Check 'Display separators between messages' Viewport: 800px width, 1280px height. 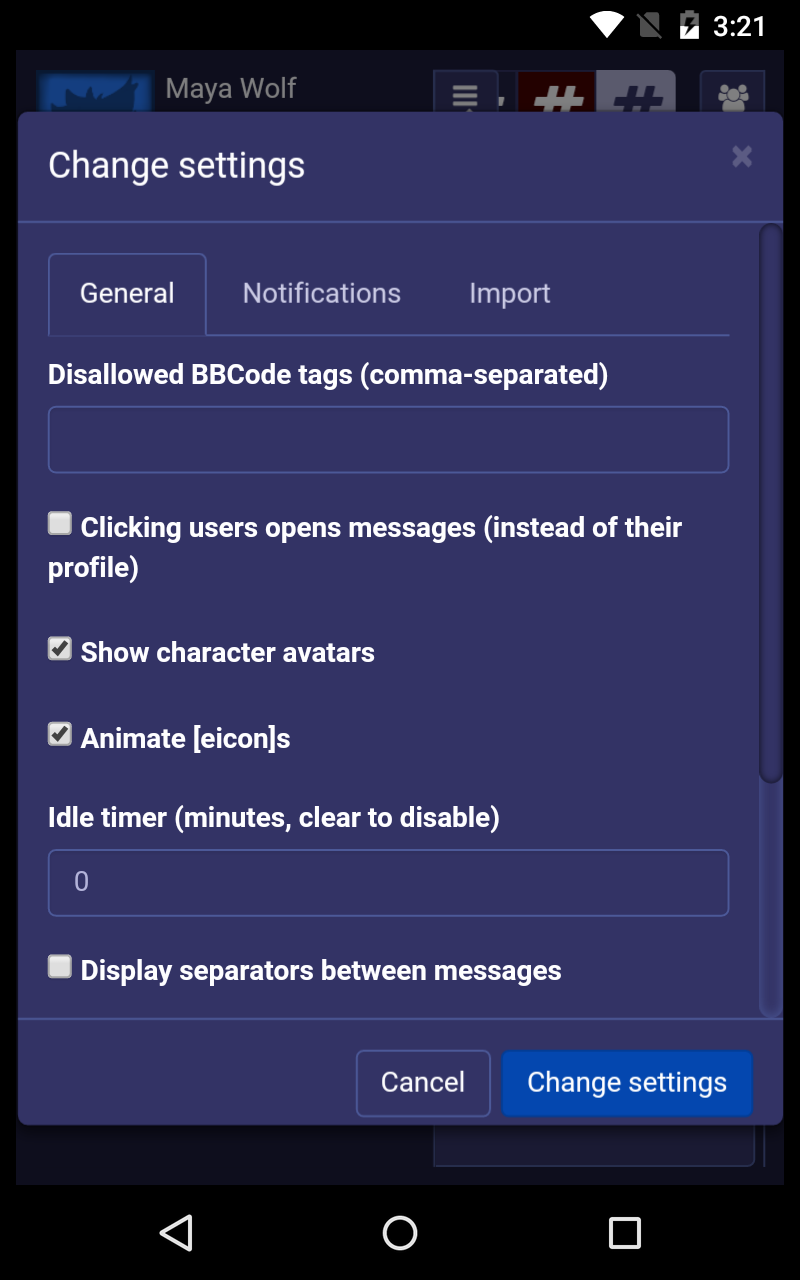(x=59, y=965)
